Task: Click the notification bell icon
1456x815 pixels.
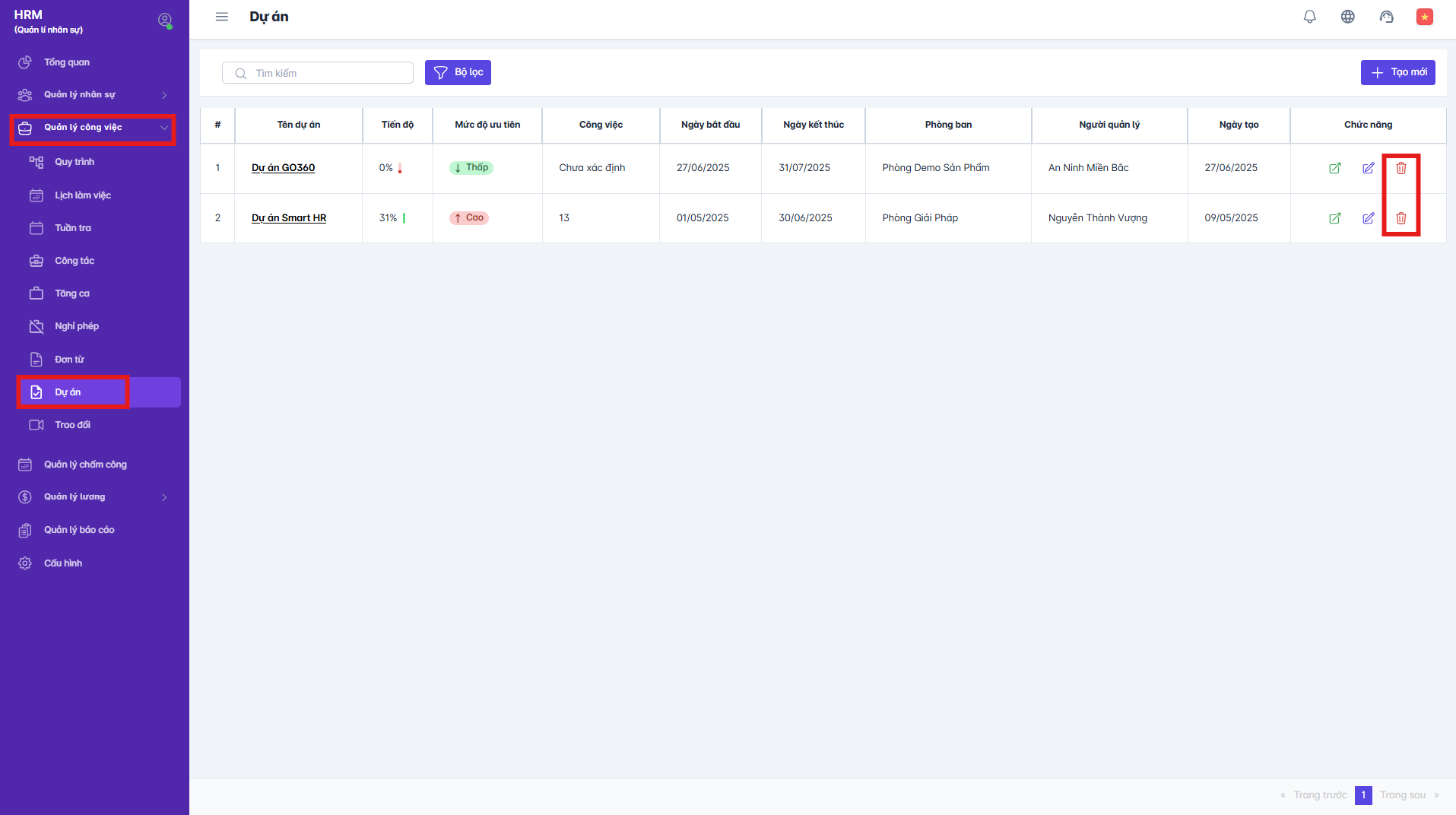Action: pyautogui.click(x=1309, y=17)
